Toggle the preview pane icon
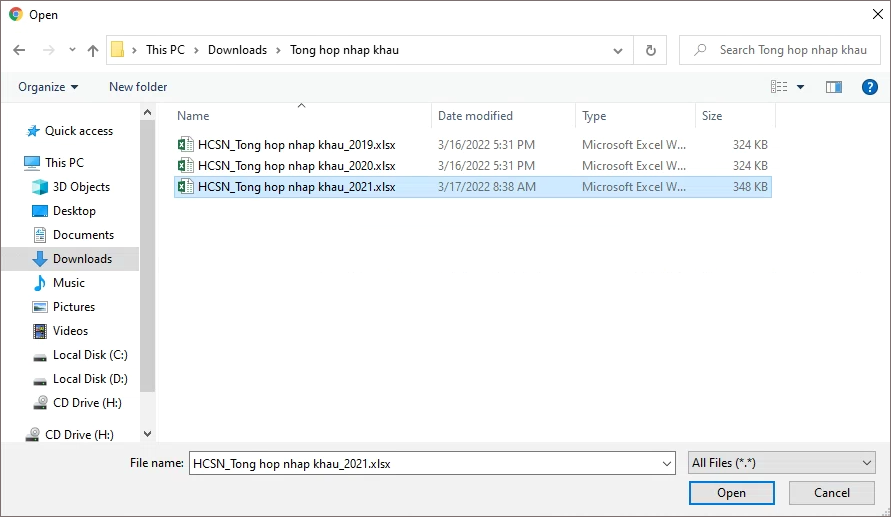 (x=833, y=87)
